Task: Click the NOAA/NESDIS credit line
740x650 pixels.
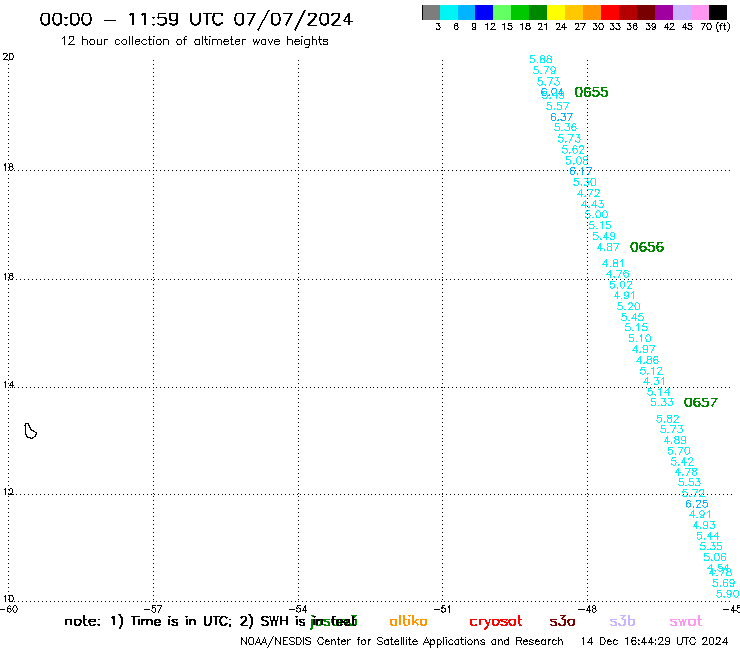Action: 402,642
